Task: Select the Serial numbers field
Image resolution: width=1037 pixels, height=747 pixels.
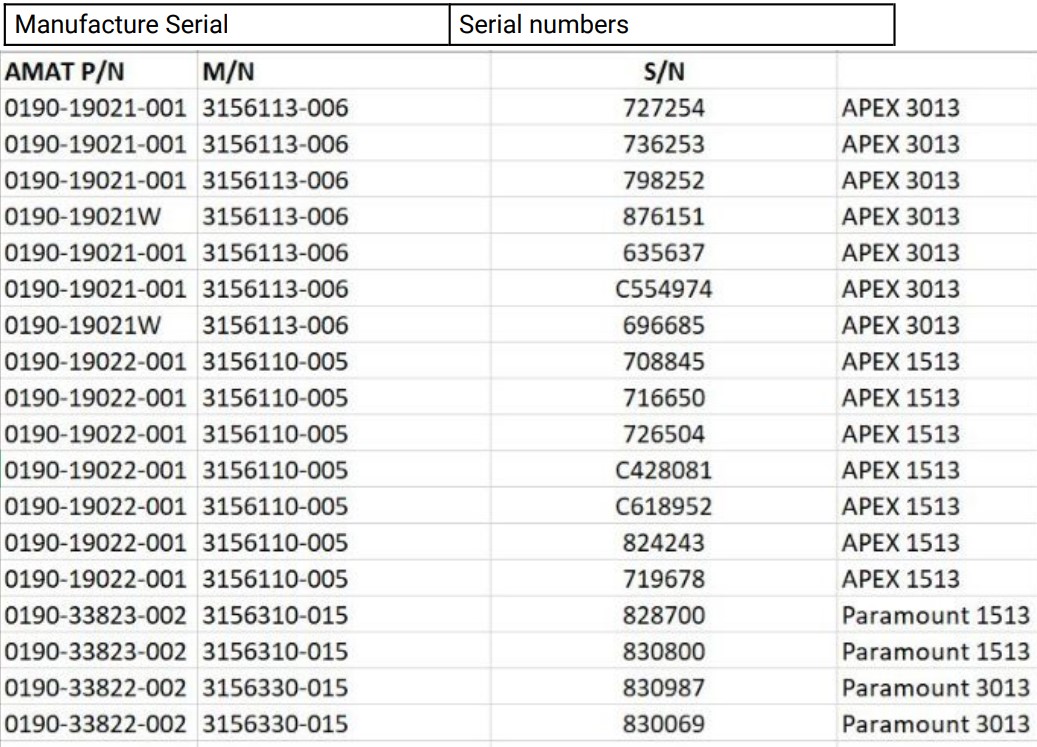Action: pos(672,25)
